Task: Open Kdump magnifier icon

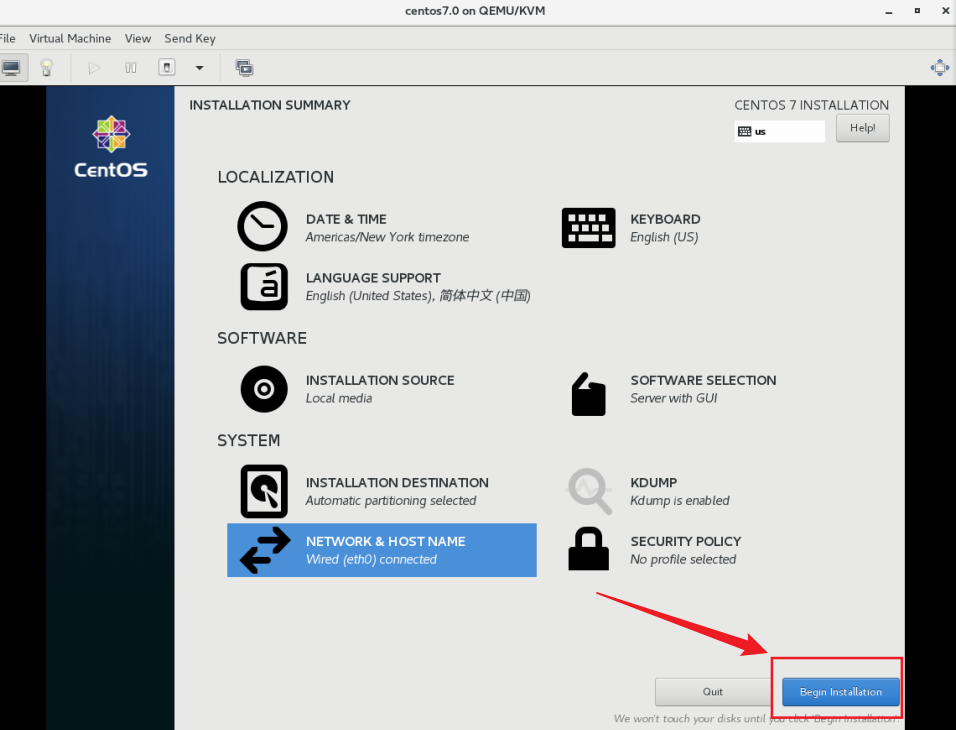Action: 589,491
